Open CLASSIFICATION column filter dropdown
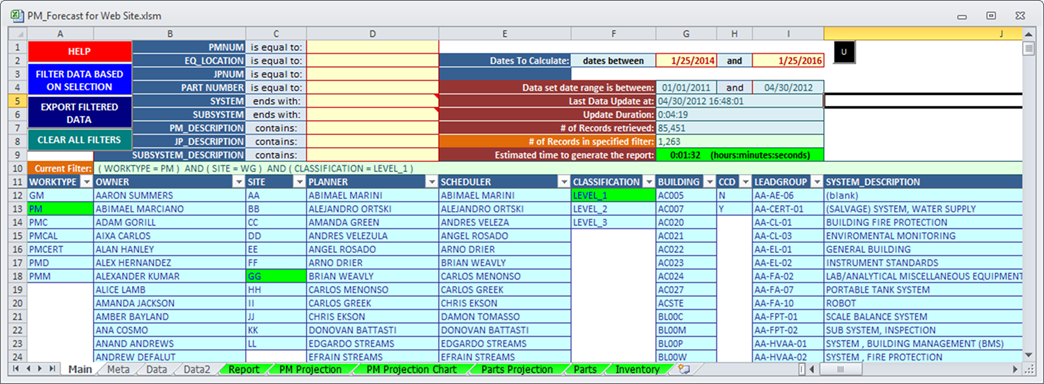The width and height of the screenshot is (1044, 384). (x=648, y=182)
